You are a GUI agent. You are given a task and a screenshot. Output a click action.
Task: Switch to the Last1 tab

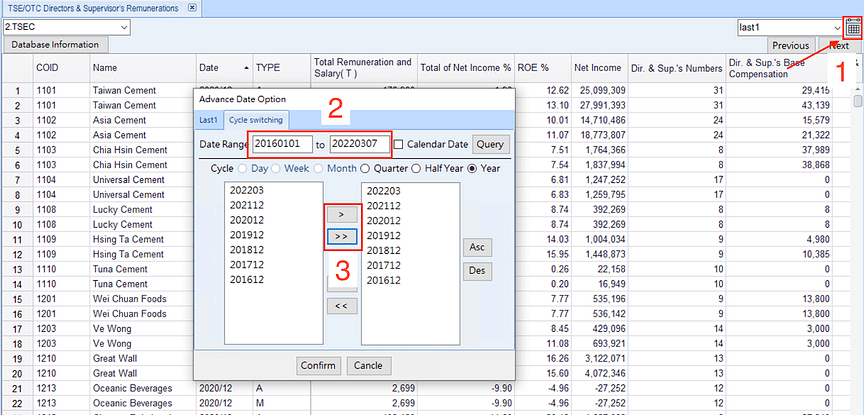click(x=209, y=120)
